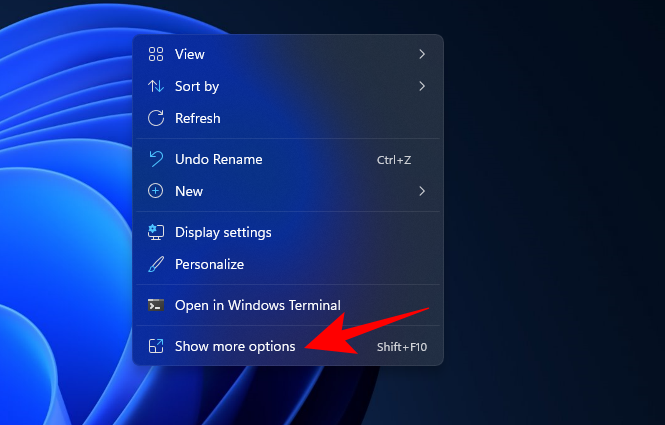
Task: Expand the New submenu chevron
Action: click(422, 191)
